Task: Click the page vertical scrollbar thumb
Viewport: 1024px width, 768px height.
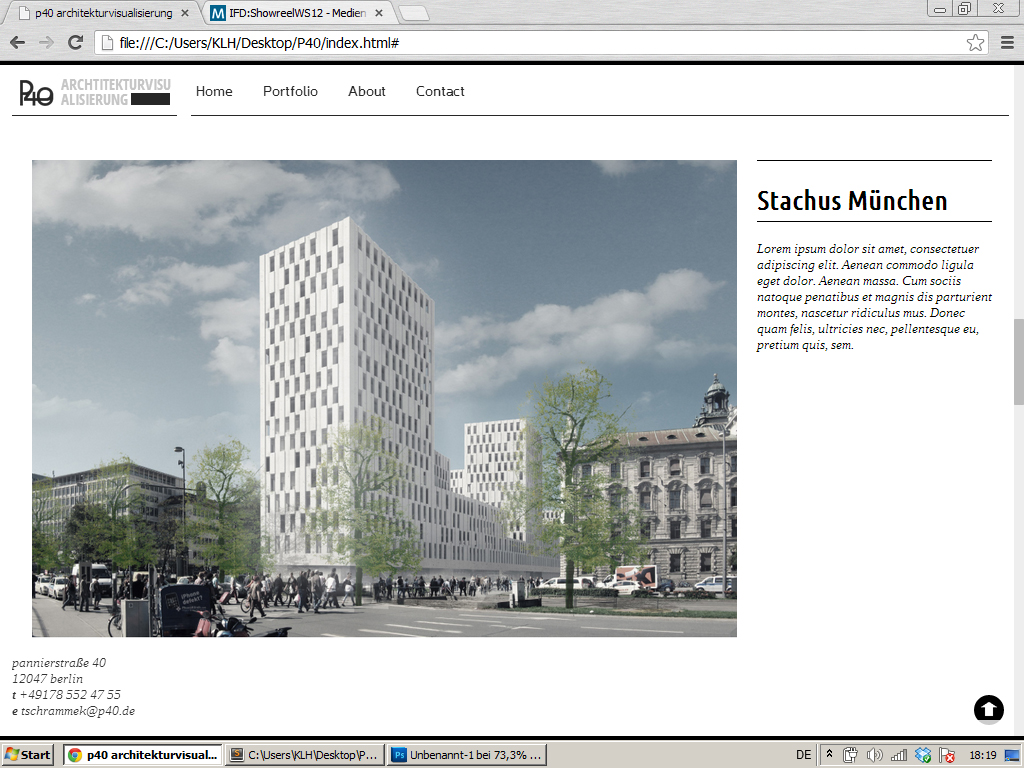Action: (1018, 361)
